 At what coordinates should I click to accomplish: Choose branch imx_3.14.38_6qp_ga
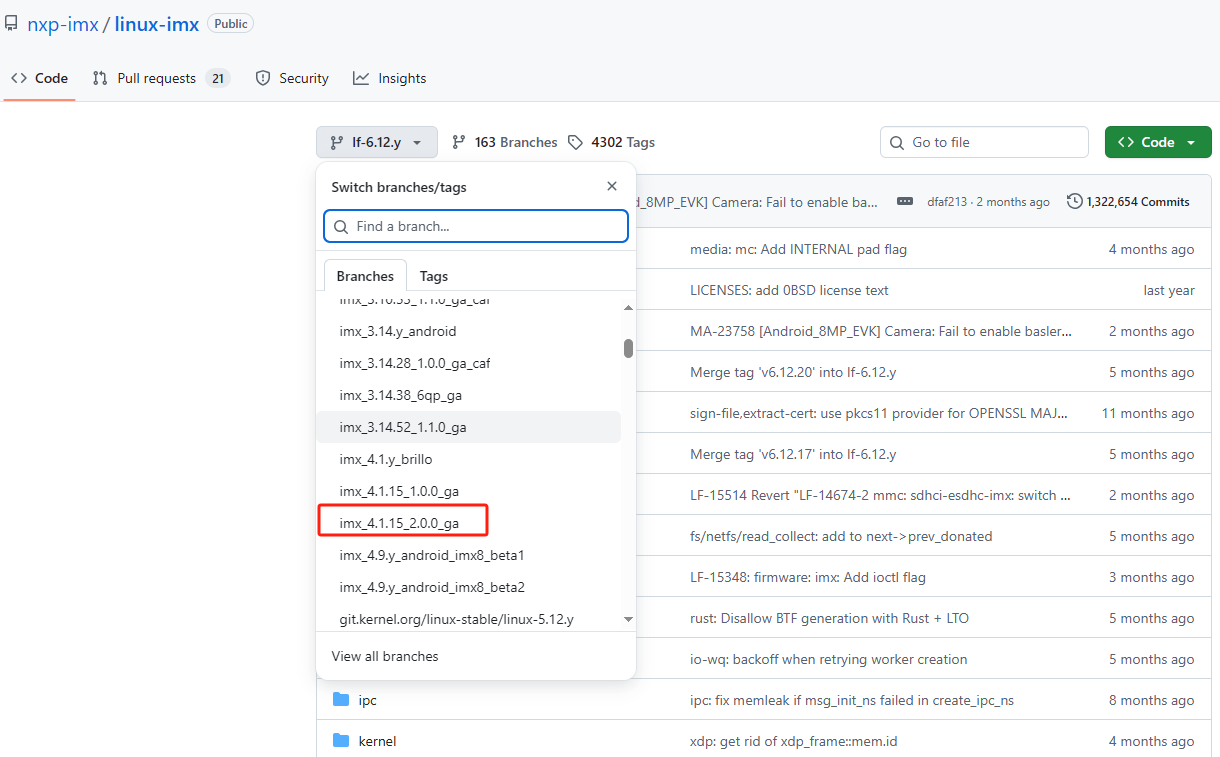[468, 395]
